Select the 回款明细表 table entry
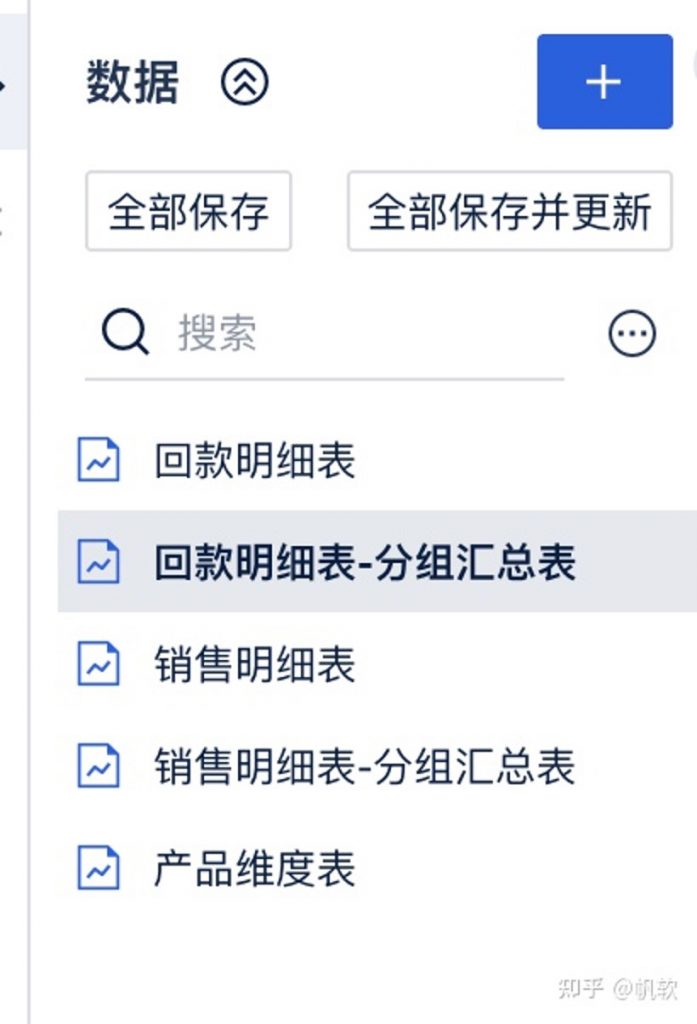The image size is (697, 1024). pyautogui.click(x=378, y=460)
